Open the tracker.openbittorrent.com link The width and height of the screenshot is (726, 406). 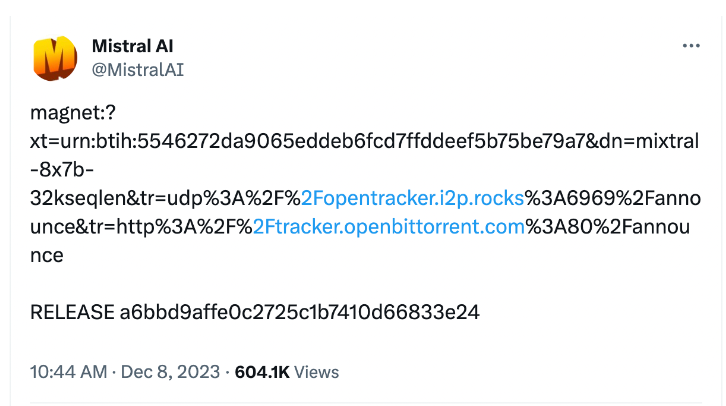(x=388, y=227)
